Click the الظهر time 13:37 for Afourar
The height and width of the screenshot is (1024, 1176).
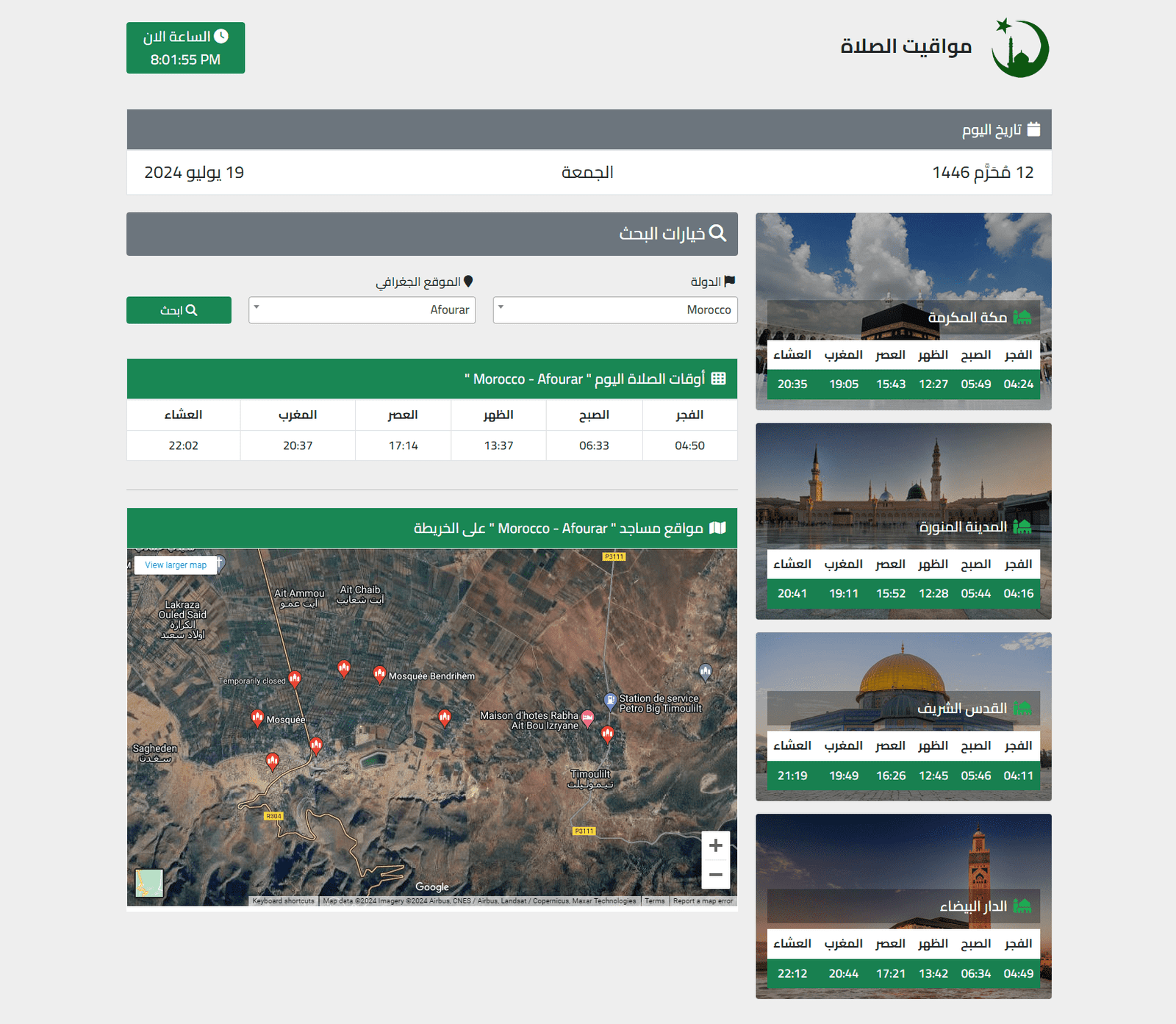click(x=498, y=445)
